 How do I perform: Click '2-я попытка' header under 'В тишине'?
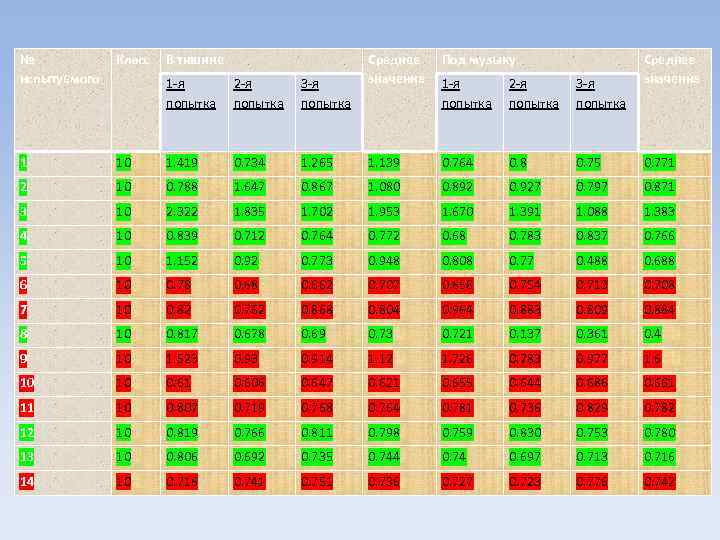tap(258, 94)
